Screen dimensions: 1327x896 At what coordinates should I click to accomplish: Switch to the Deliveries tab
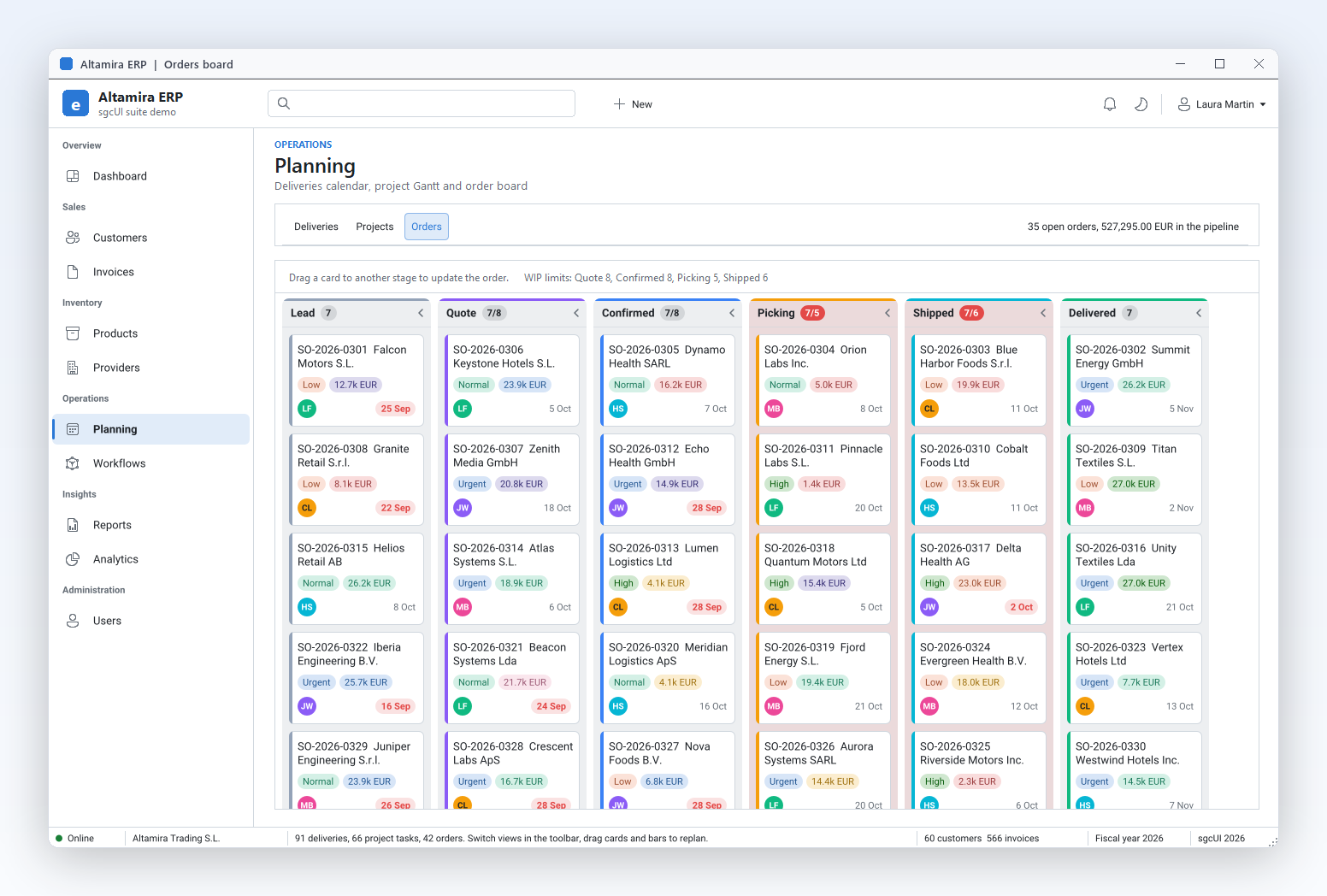(x=316, y=227)
